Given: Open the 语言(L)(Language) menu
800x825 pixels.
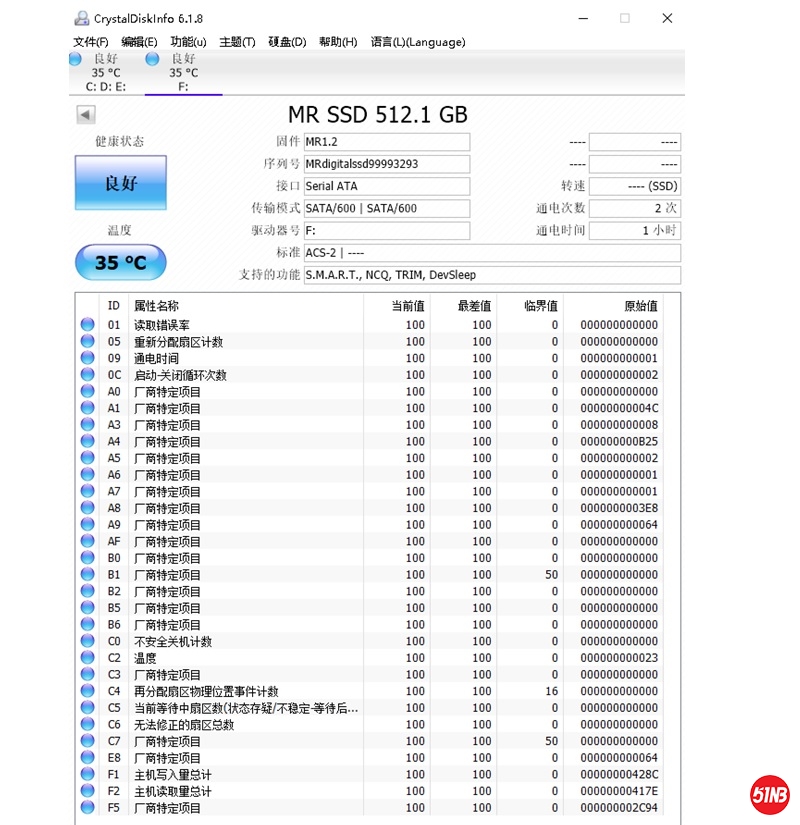Looking at the screenshot, I should pos(417,42).
